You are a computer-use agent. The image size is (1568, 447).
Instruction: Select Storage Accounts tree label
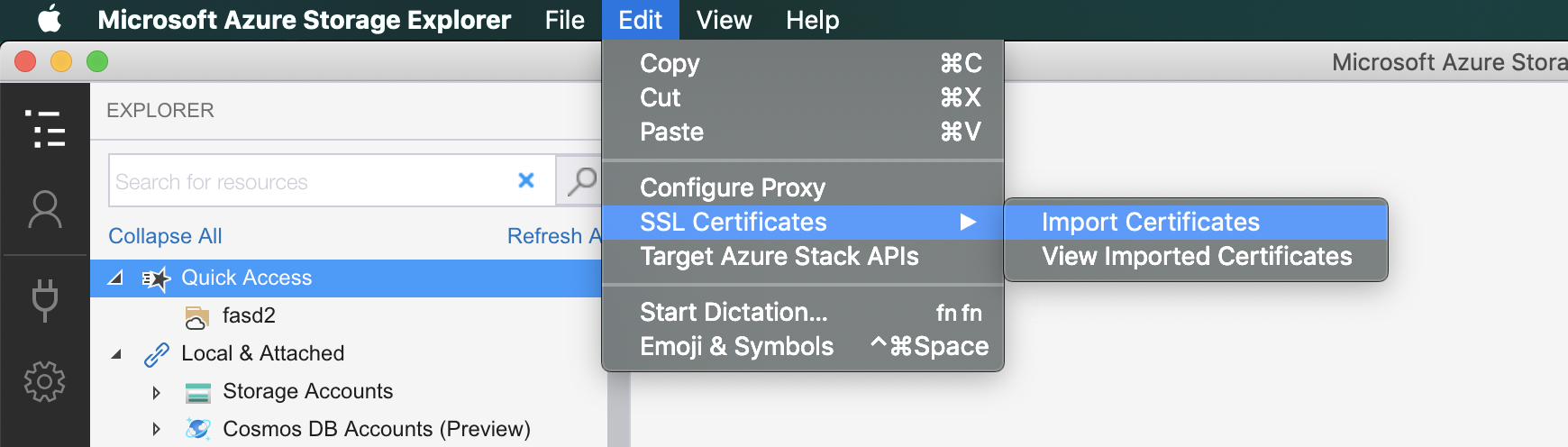[307, 392]
